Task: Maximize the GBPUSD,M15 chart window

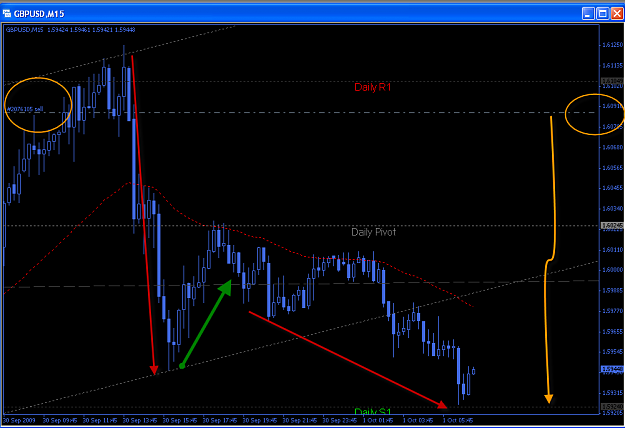Action: (603, 14)
